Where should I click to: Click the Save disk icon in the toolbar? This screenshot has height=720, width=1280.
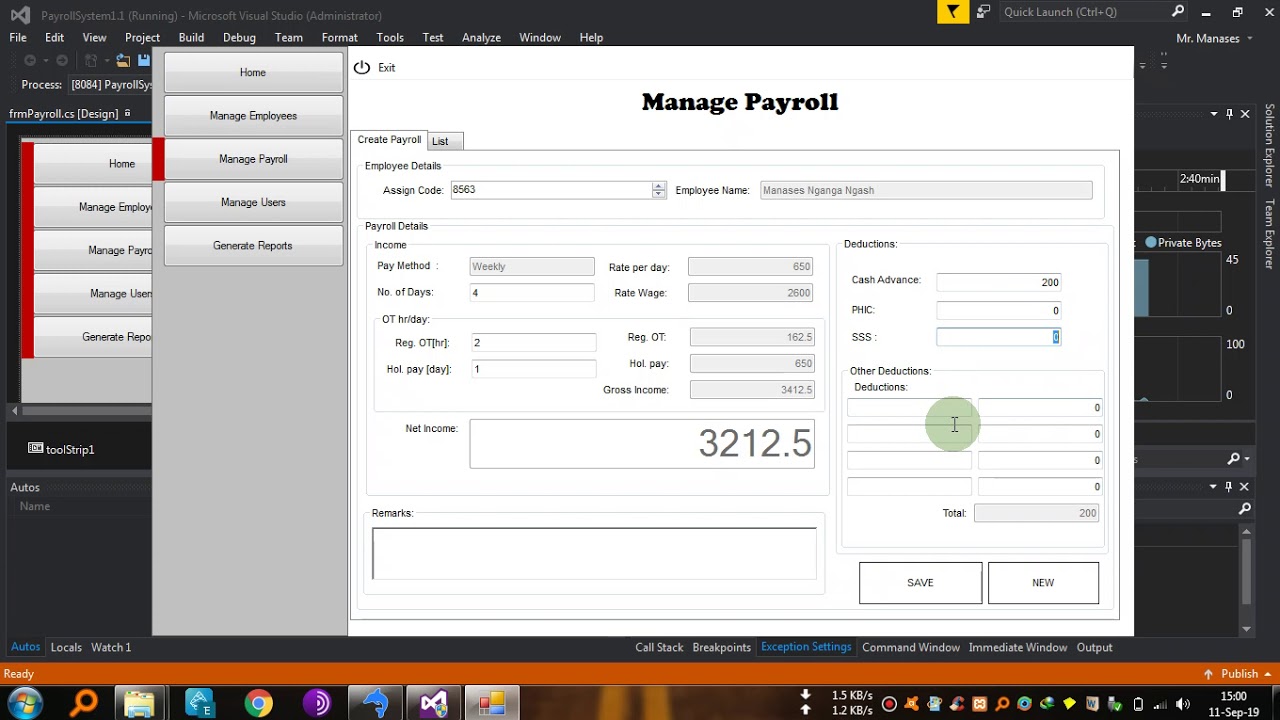pos(144,61)
